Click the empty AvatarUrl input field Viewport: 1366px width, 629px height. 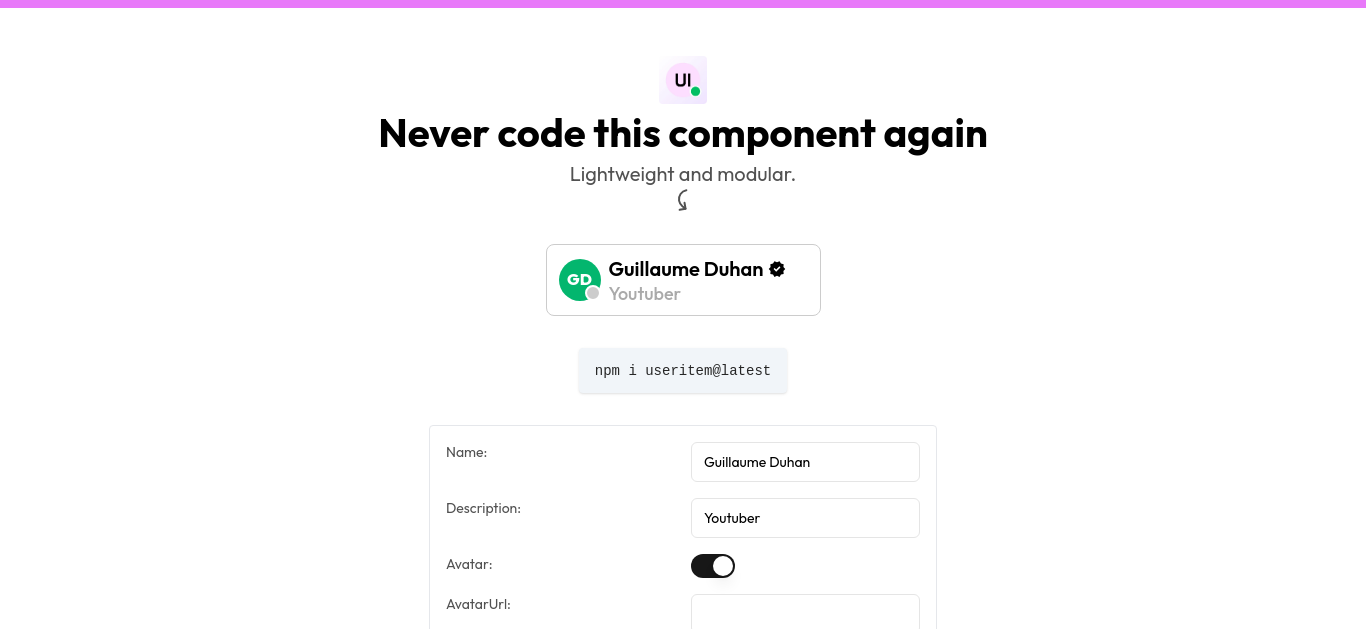point(805,612)
